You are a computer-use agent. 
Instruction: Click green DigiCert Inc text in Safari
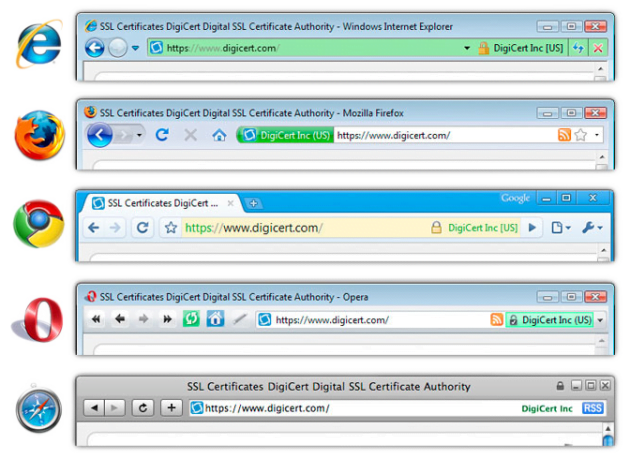[x=547, y=409]
